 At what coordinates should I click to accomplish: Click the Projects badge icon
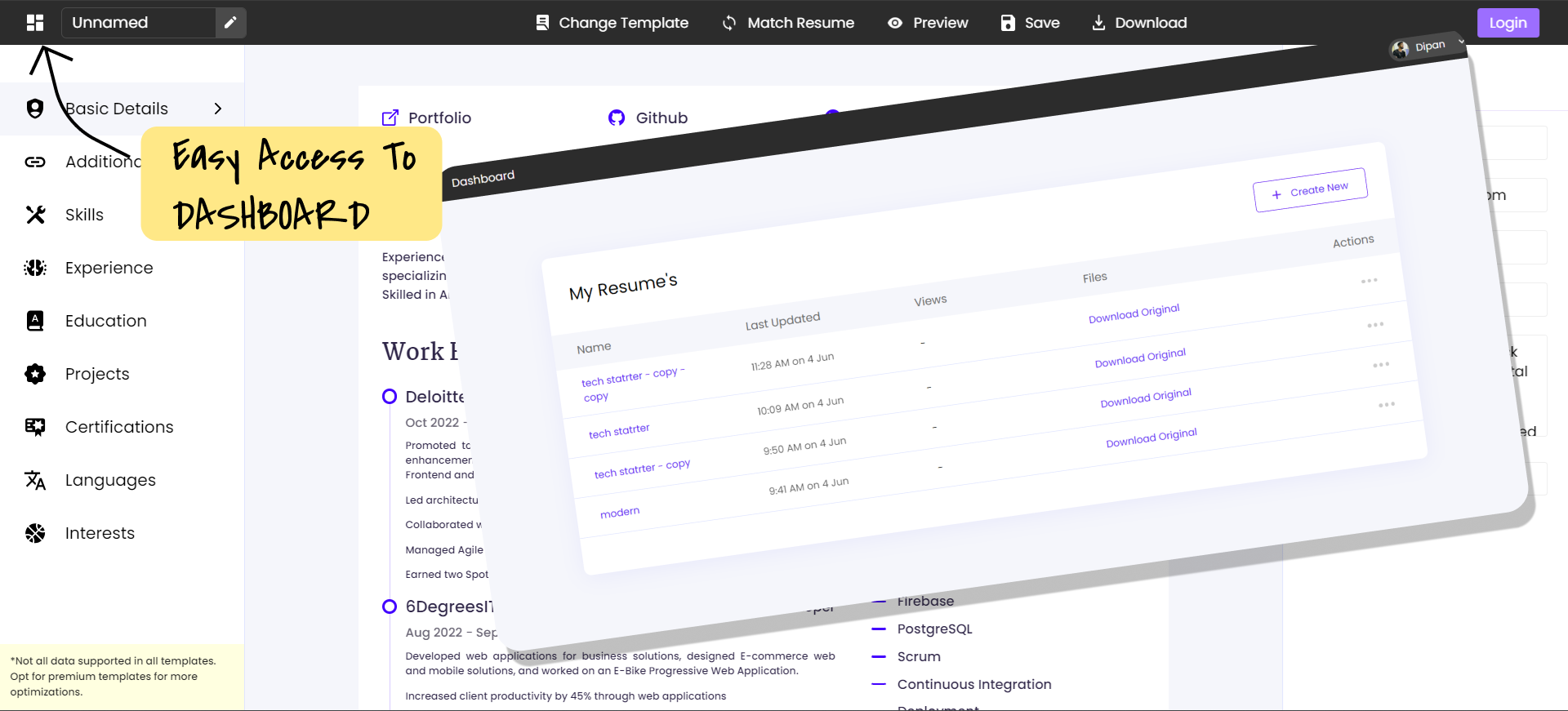click(x=35, y=374)
